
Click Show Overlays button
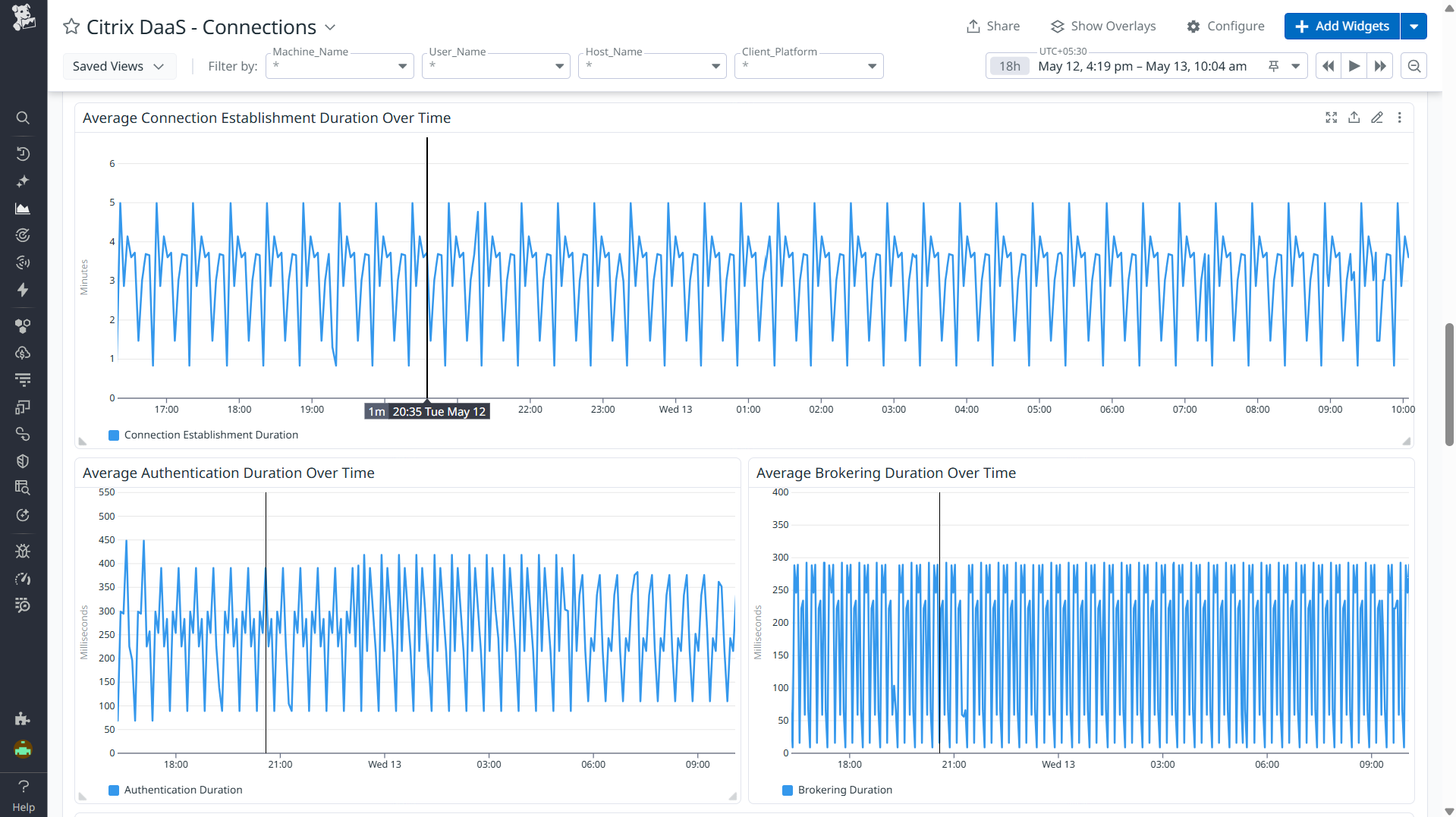(x=1103, y=26)
